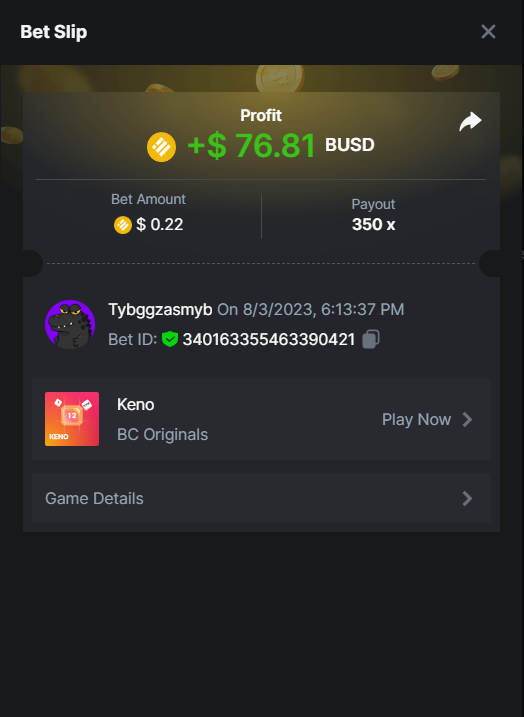Image resolution: width=524 pixels, height=717 pixels.
Task: Click the small BUSD coin by bet amount
Action: click(123, 225)
